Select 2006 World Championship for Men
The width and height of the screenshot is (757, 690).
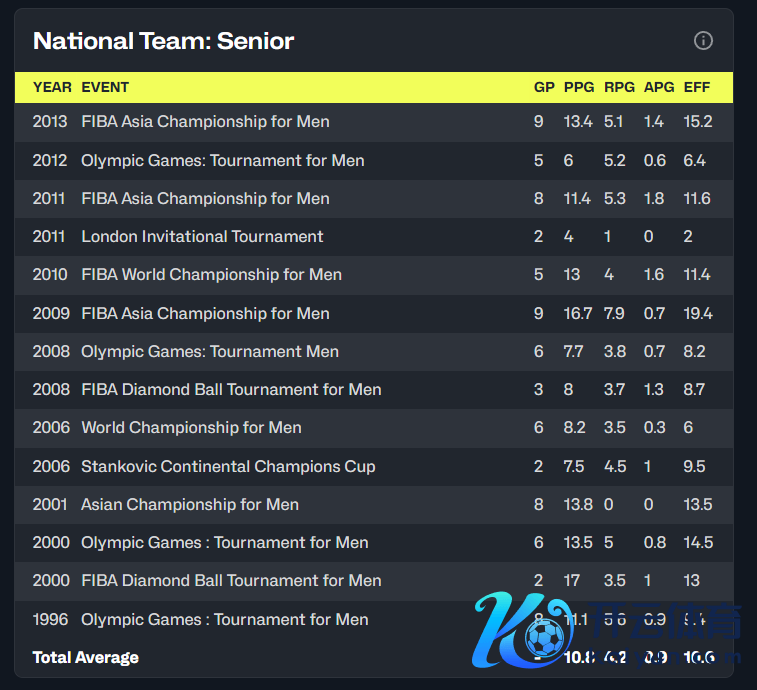(191, 428)
